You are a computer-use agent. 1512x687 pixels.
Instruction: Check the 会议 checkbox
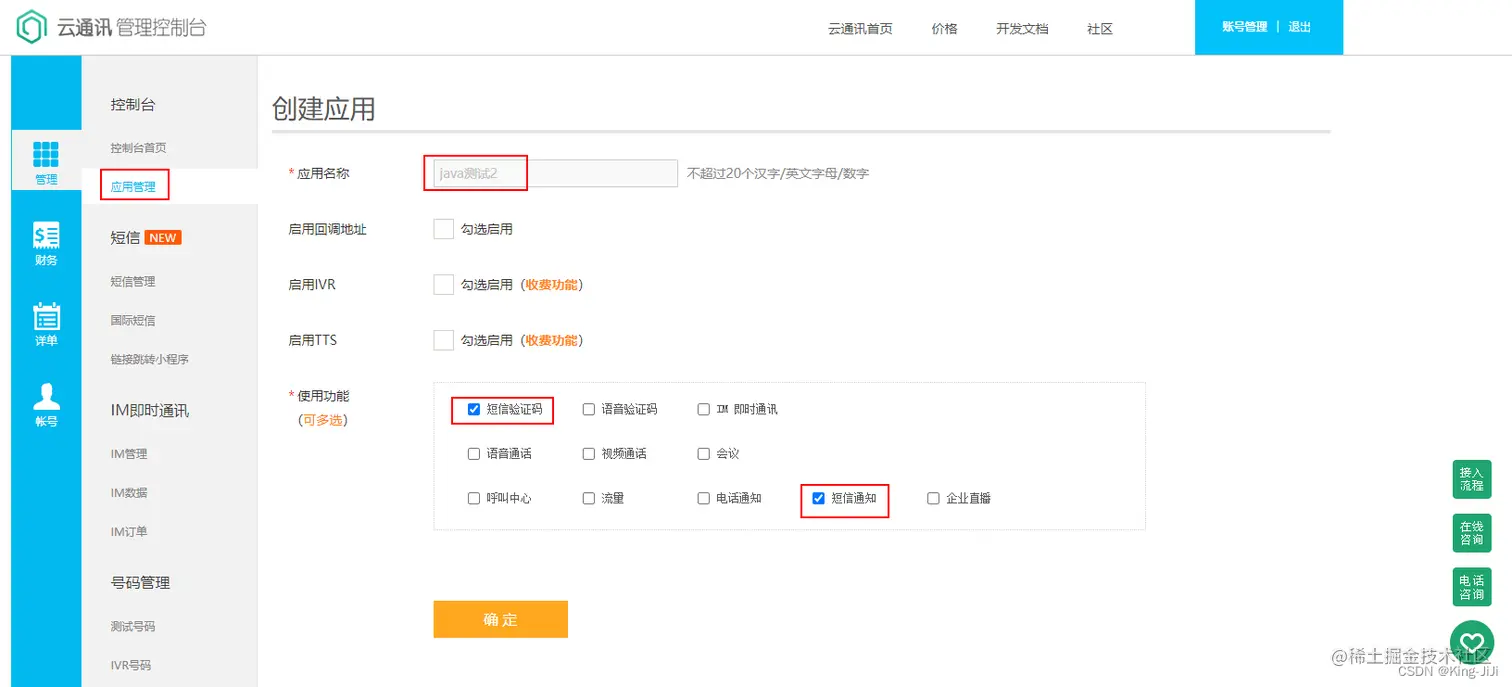coord(704,453)
